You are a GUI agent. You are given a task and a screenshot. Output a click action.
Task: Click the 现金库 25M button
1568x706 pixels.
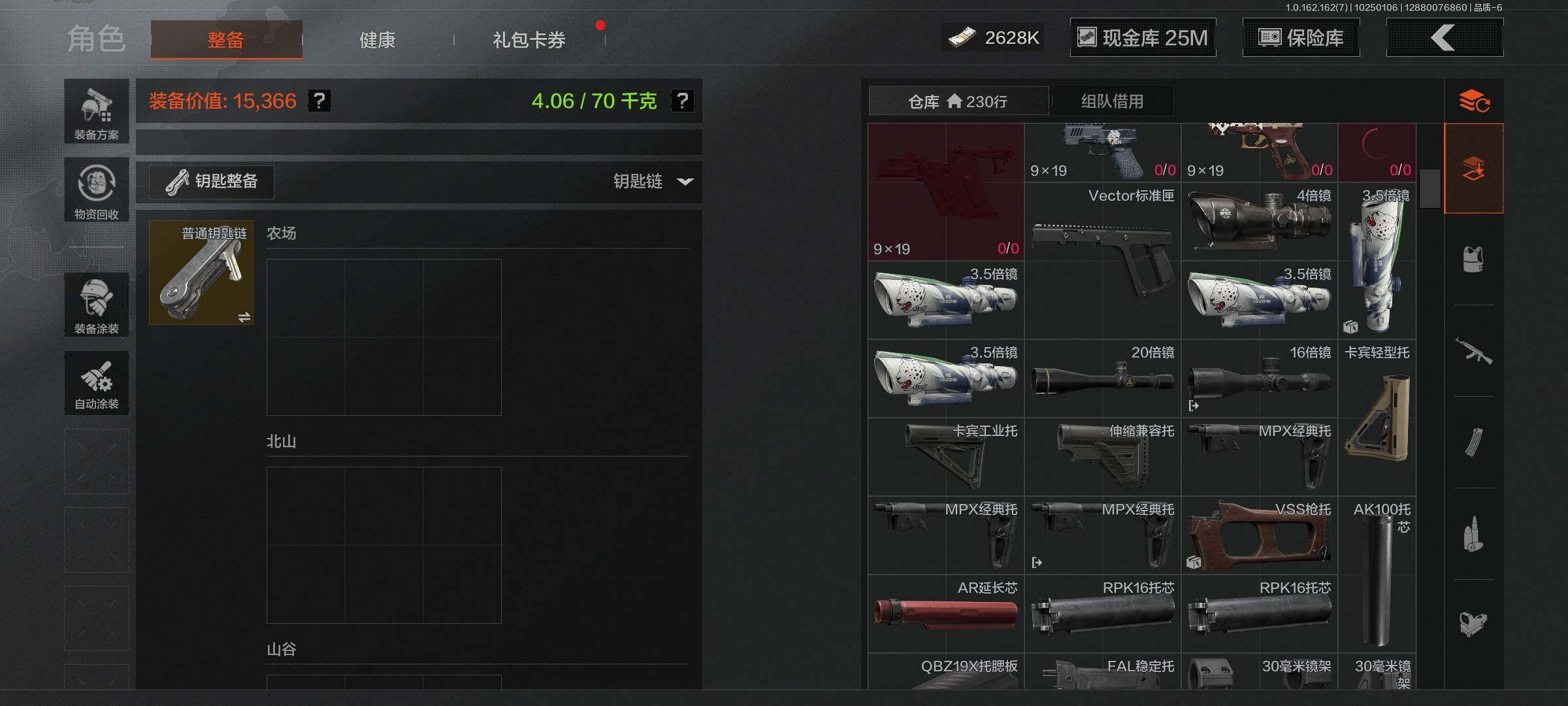coord(1143,37)
